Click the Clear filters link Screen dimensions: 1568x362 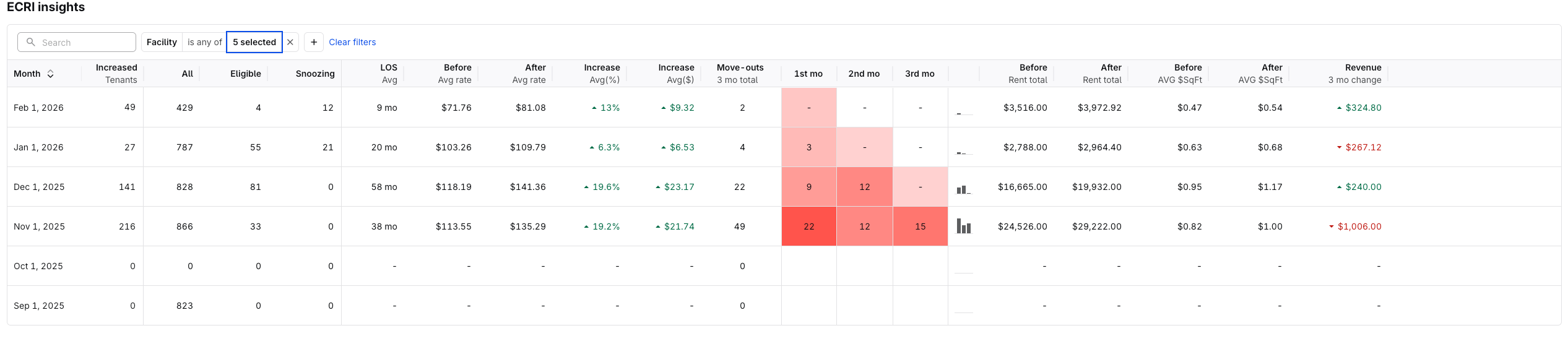[x=352, y=42]
